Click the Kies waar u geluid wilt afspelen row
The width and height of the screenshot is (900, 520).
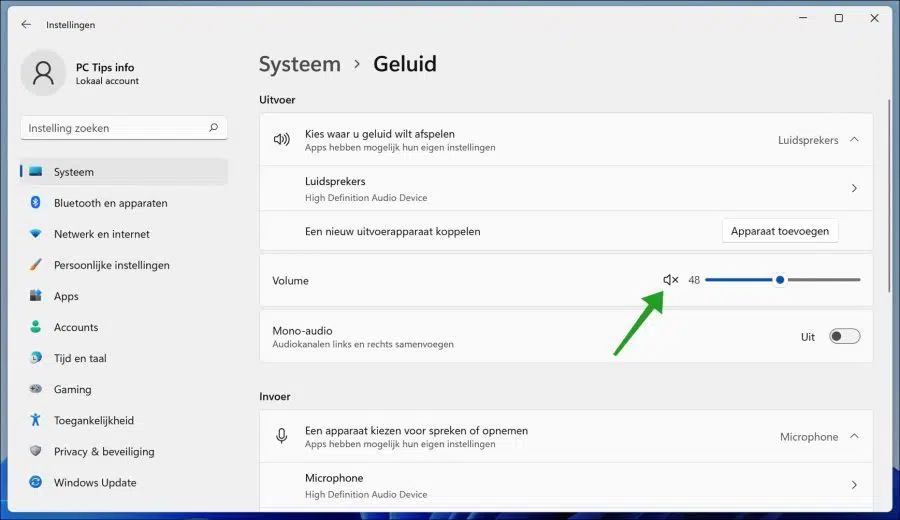pos(566,139)
